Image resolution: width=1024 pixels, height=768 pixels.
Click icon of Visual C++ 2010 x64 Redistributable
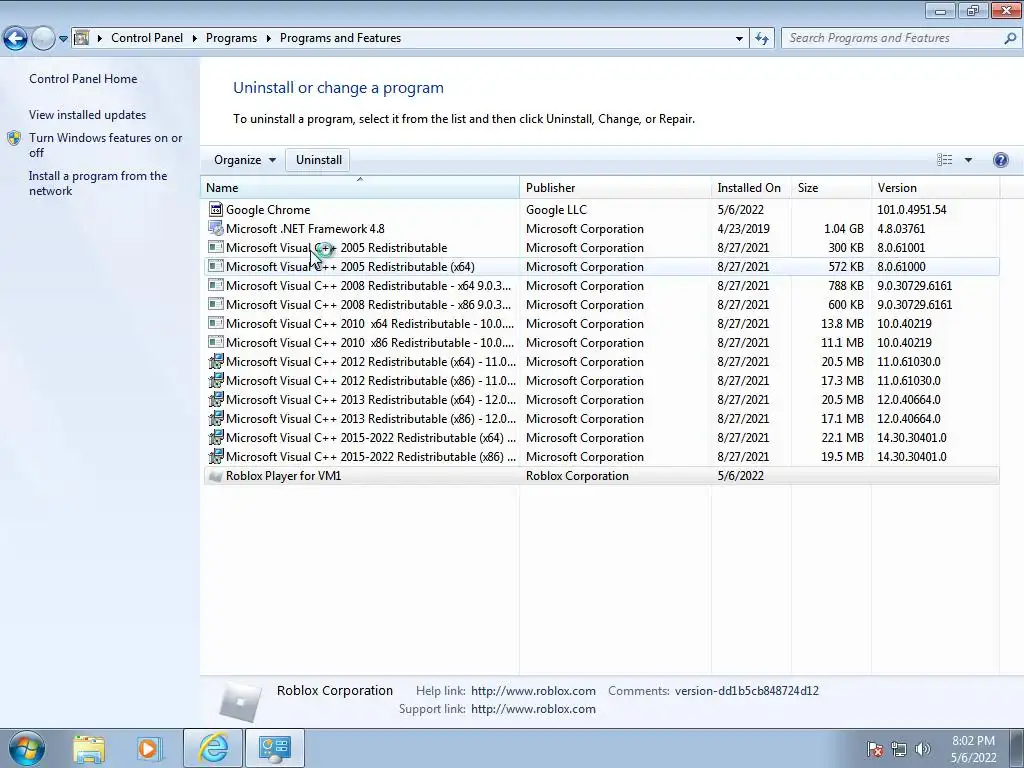(x=216, y=323)
